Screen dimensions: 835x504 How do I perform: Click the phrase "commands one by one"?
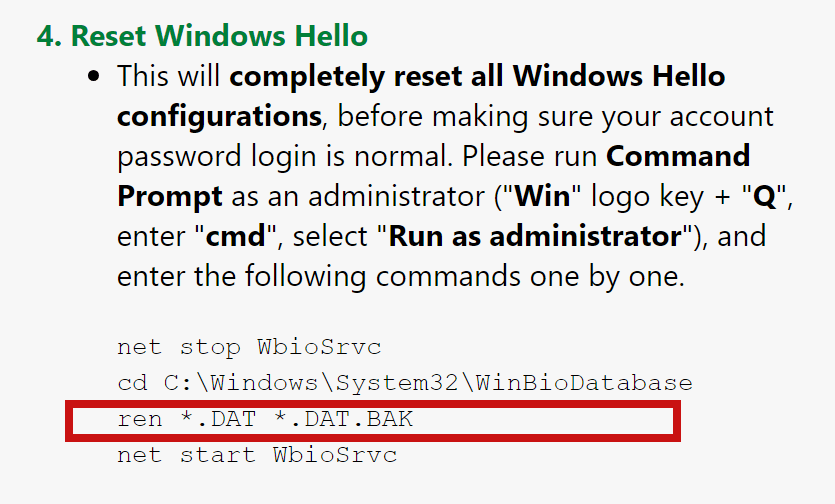coord(529,277)
